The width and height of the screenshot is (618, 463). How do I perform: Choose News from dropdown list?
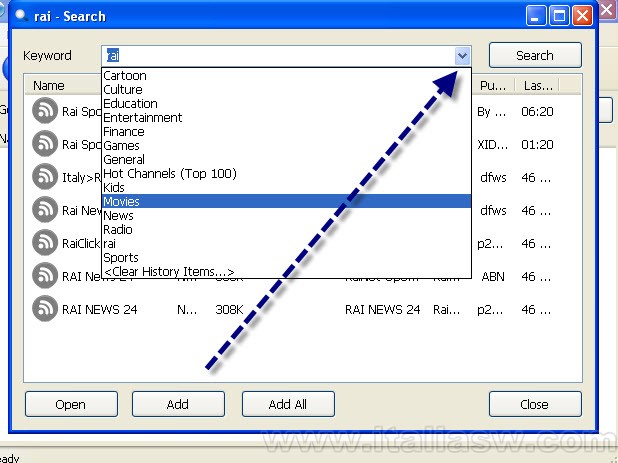pyautogui.click(x=286, y=216)
